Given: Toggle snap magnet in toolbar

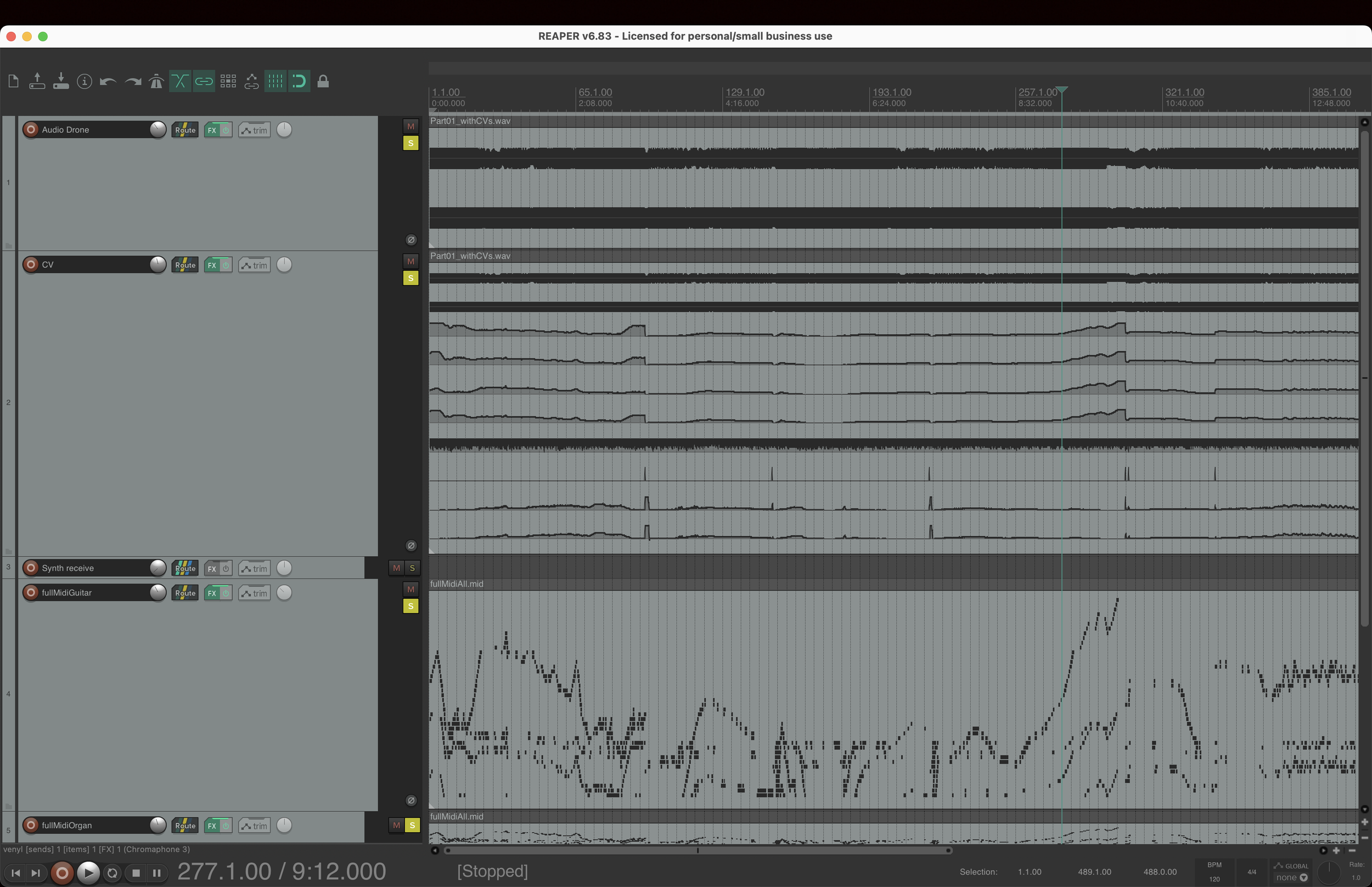Looking at the screenshot, I should click(299, 81).
